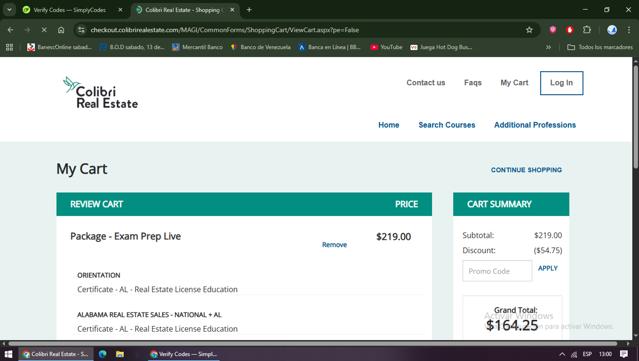
Task: Remove the Exam Prep Live package
Action: coord(334,244)
